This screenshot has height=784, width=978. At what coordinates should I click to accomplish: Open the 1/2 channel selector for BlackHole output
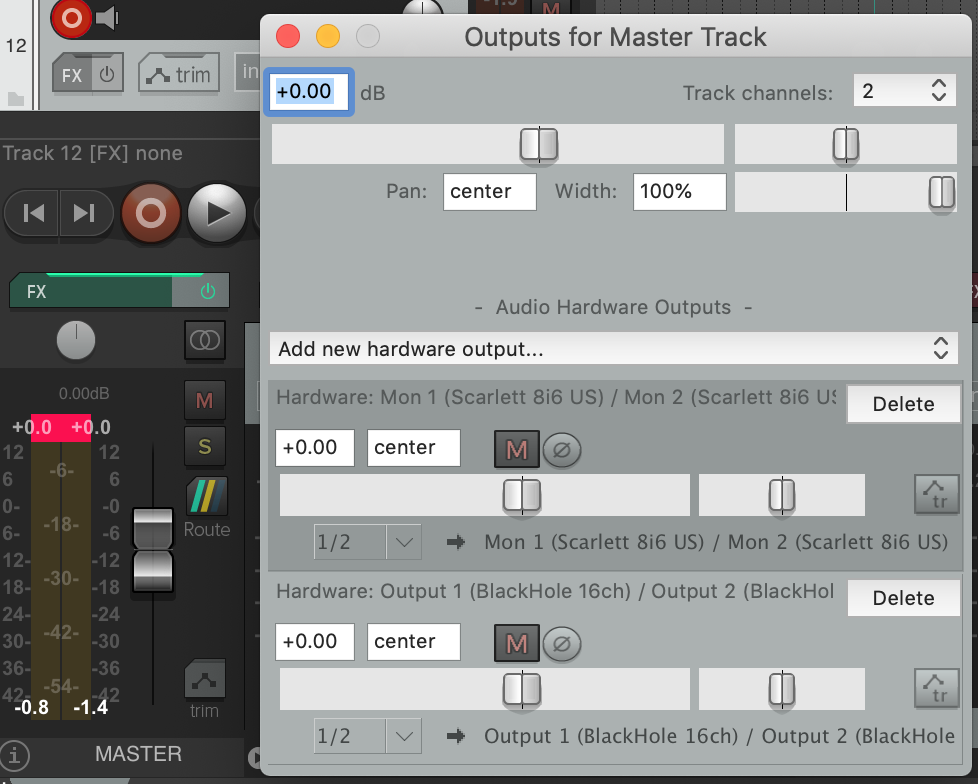368,735
